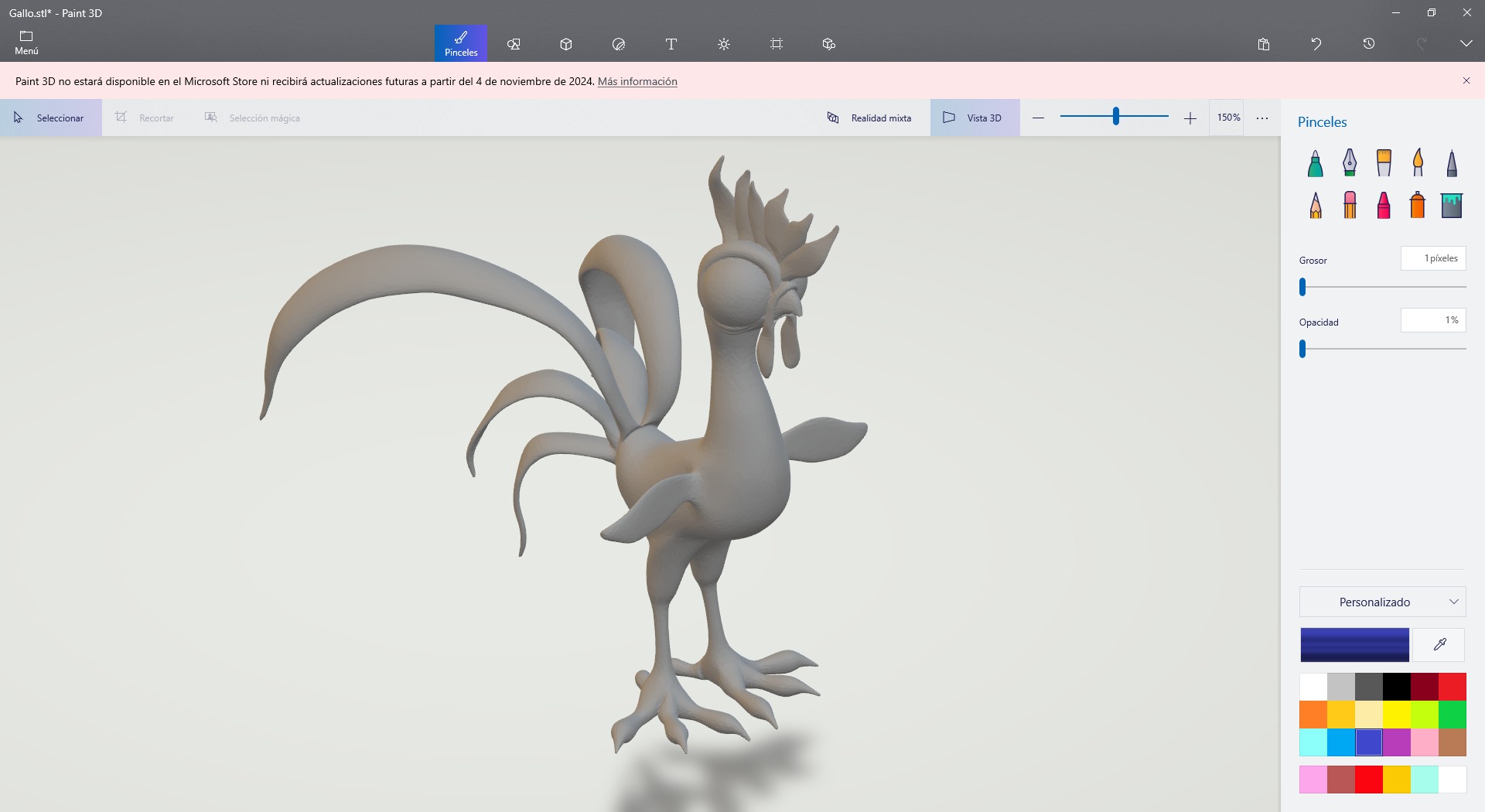Image resolution: width=1485 pixels, height=812 pixels.
Task: Open the 3D shapes tab
Action: click(566, 44)
